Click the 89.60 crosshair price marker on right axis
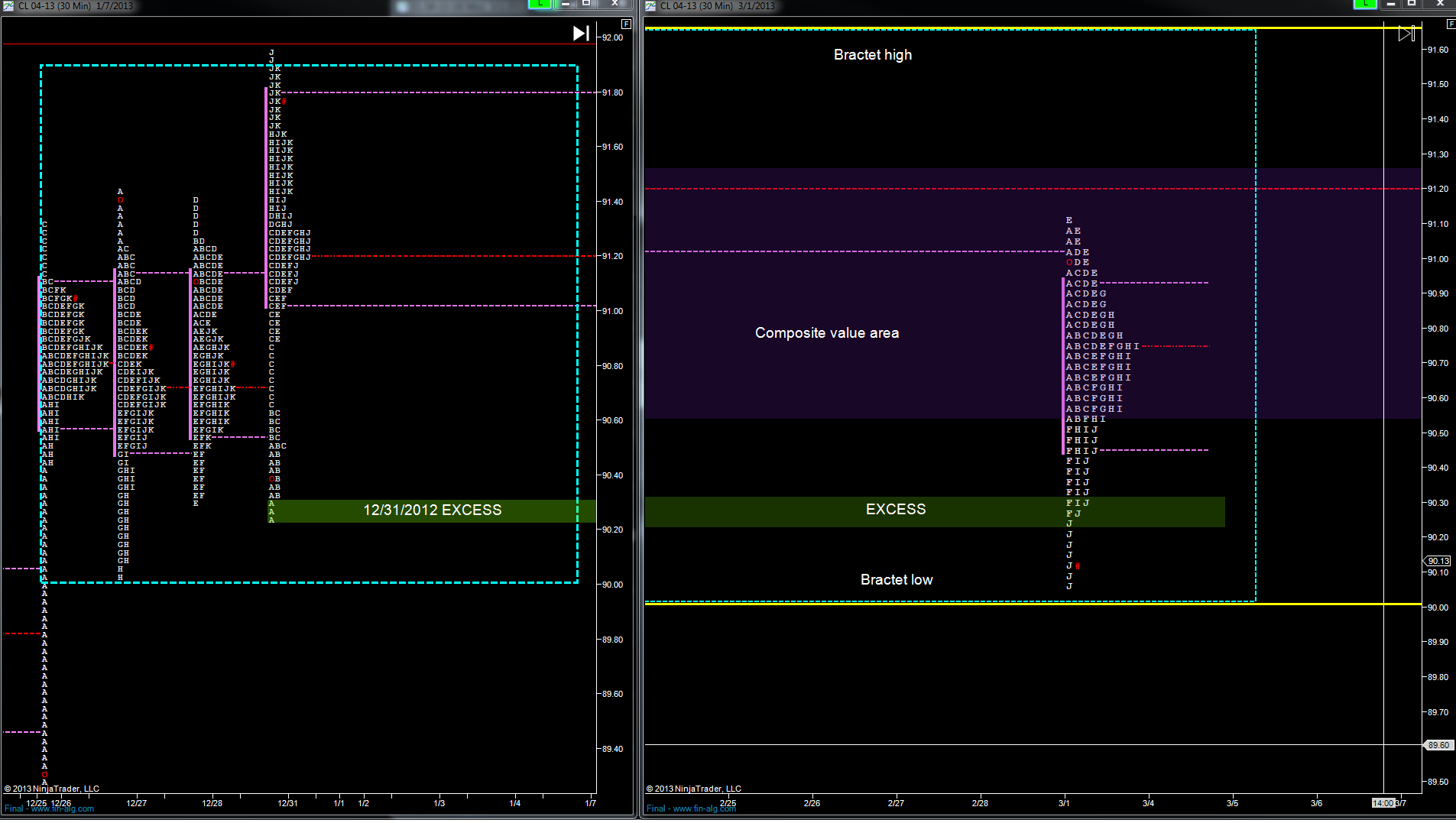This screenshot has height=823, width=1456. point(1438,745)
